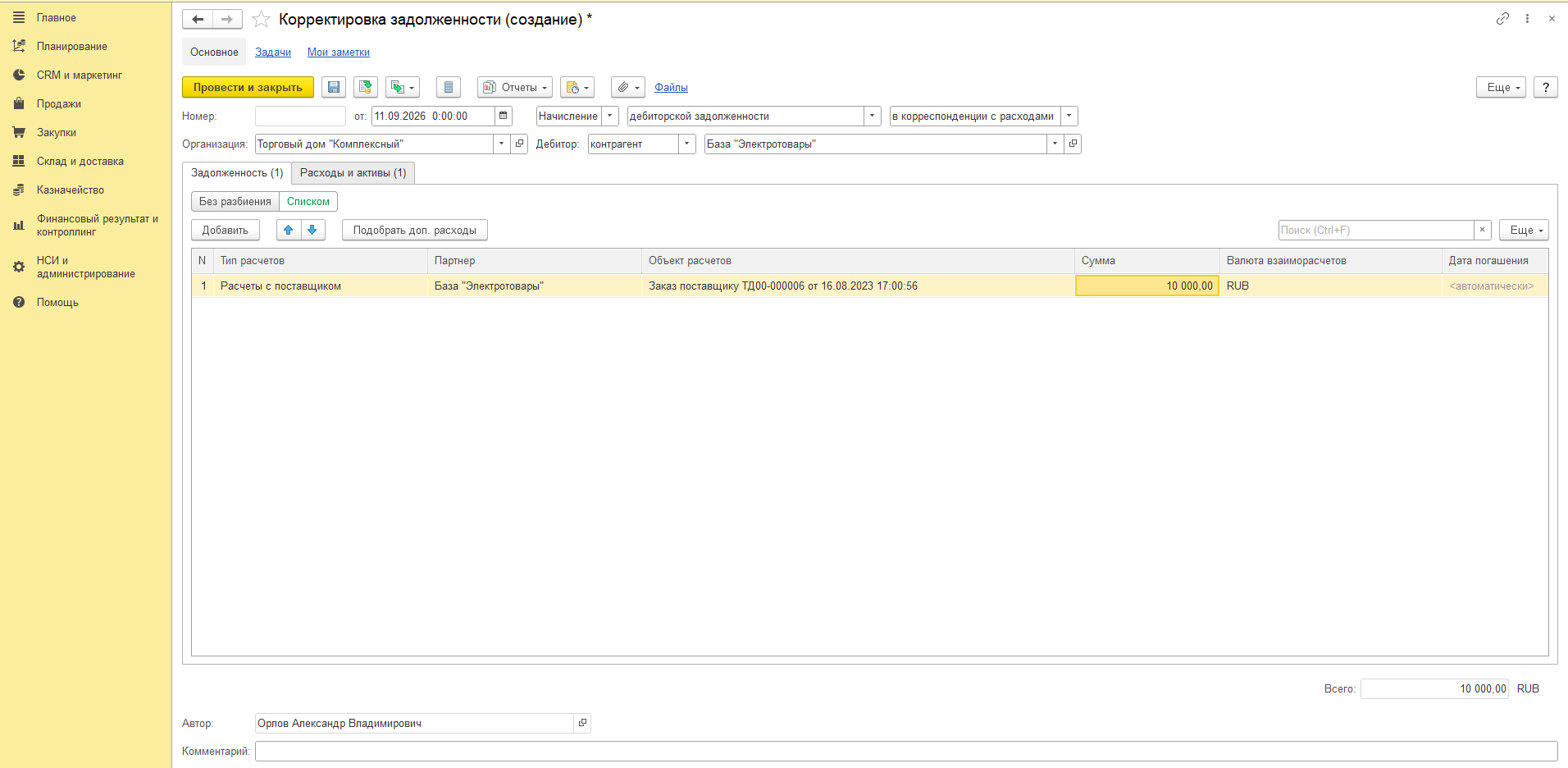The image size is (1568, 768).
Task: Switch to 'Списком' mode
Action: point(308,201)
